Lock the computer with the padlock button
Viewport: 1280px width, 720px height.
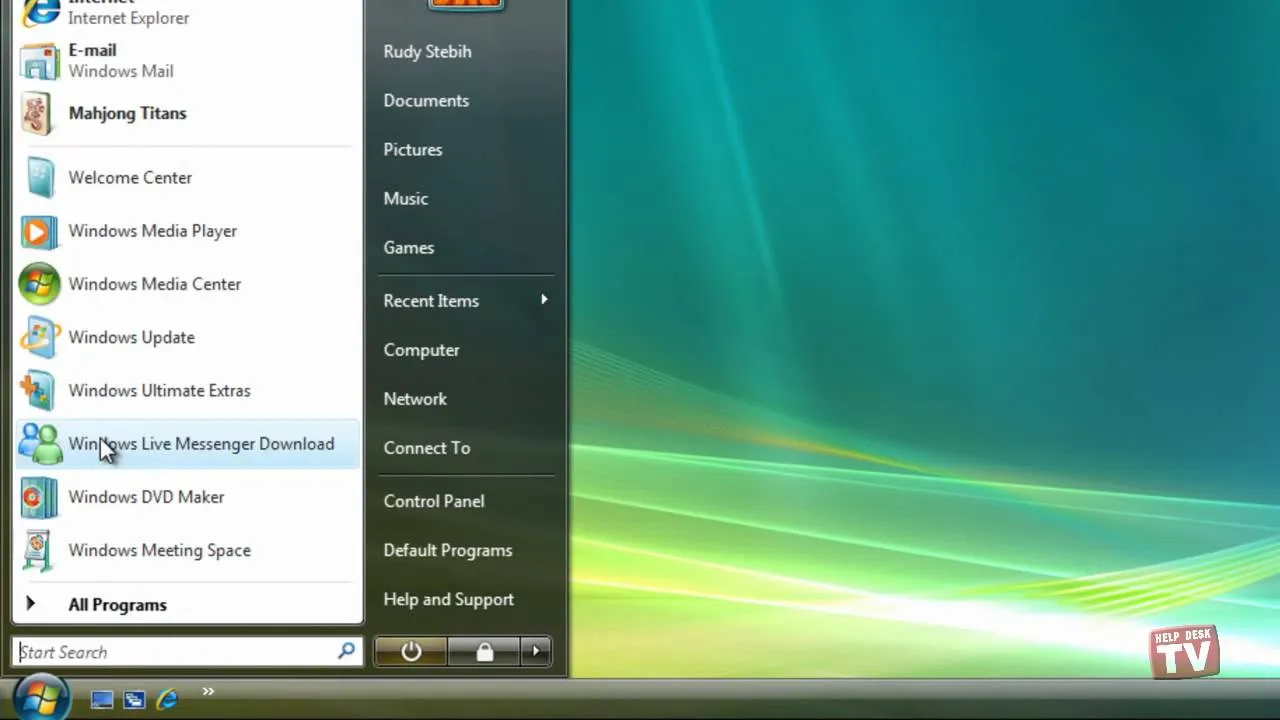(484, 652)
